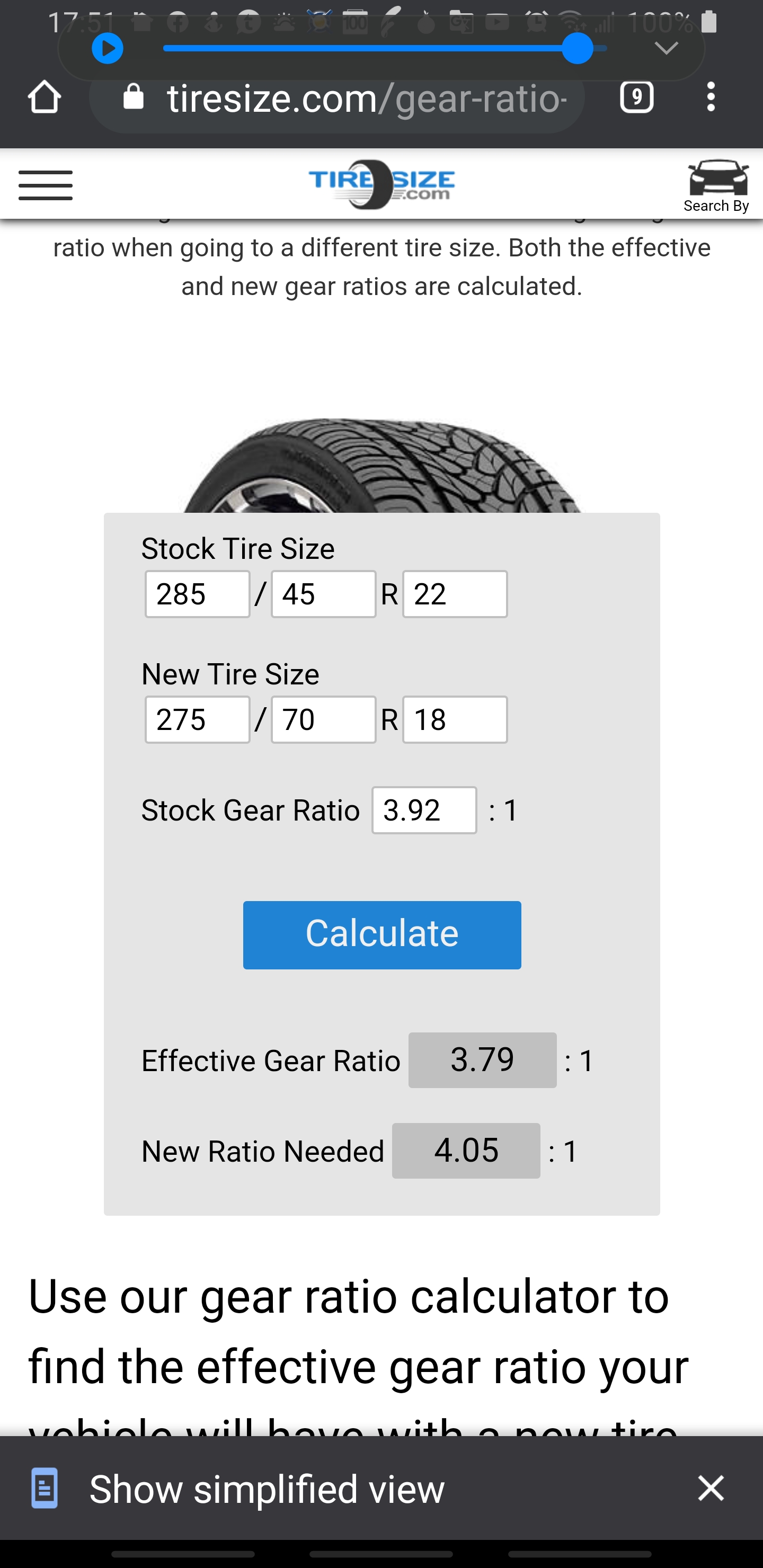Edit new tire rim size field 18
The height and width of the screenshot is (1568, 763).
click(x=455, y=719)
